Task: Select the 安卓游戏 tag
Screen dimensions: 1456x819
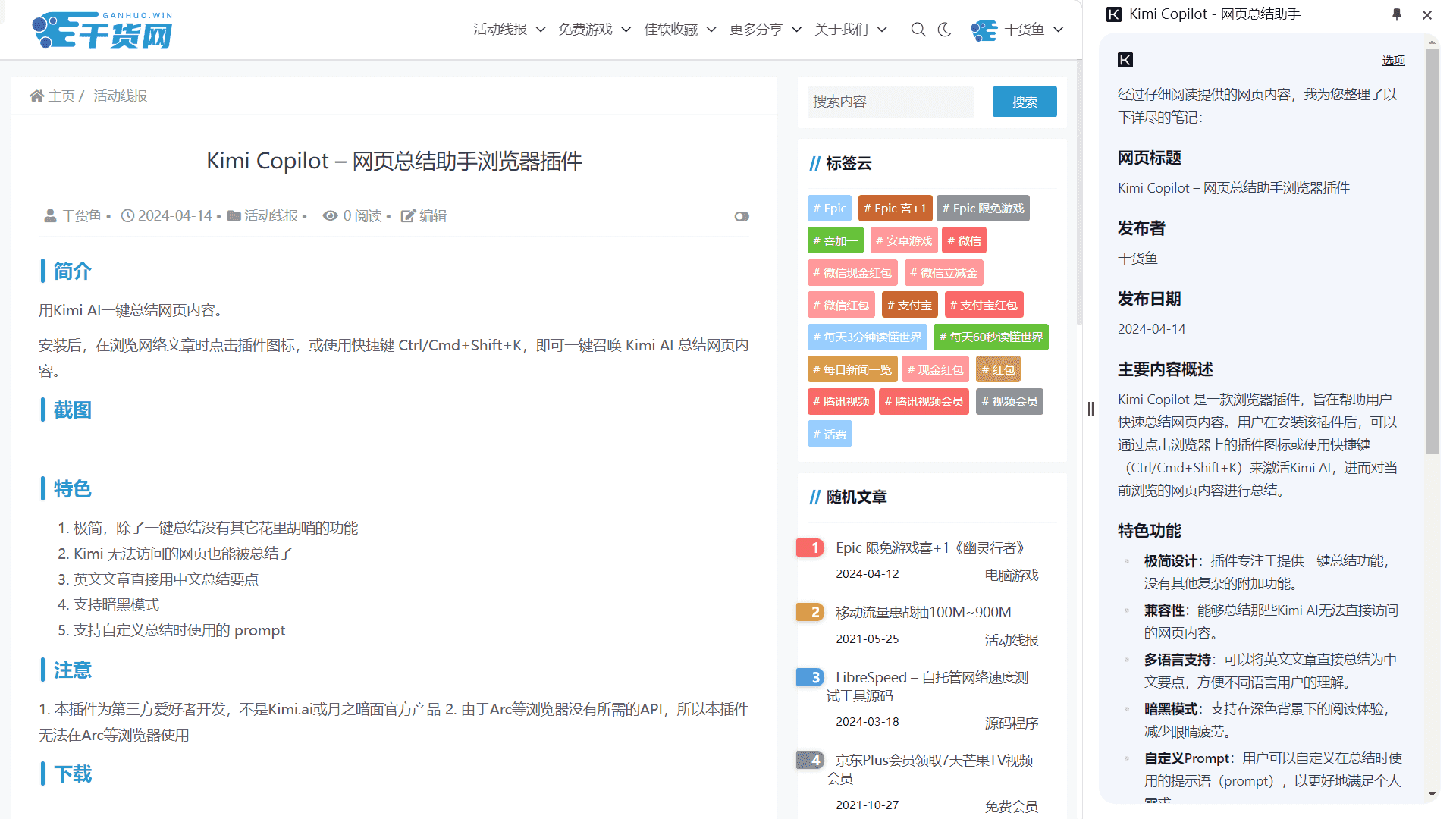Action: tap(904, 240)
